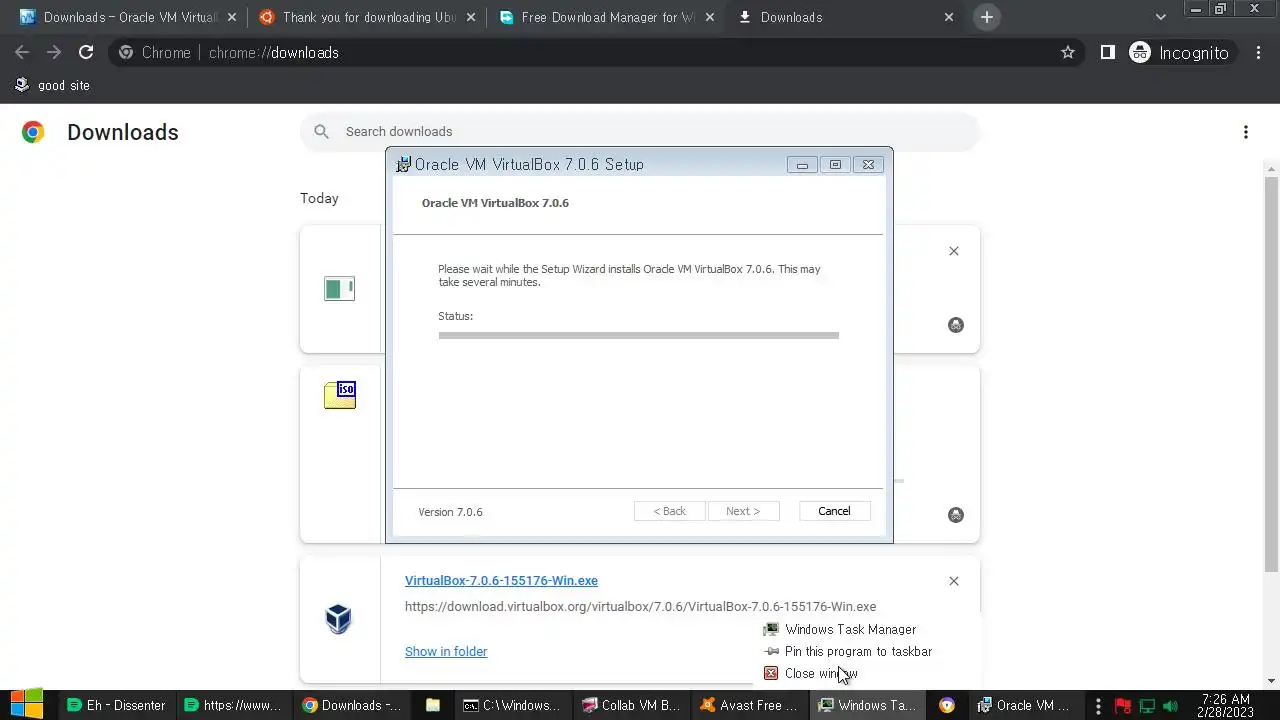Open the good site bookmark

(52, 85)
